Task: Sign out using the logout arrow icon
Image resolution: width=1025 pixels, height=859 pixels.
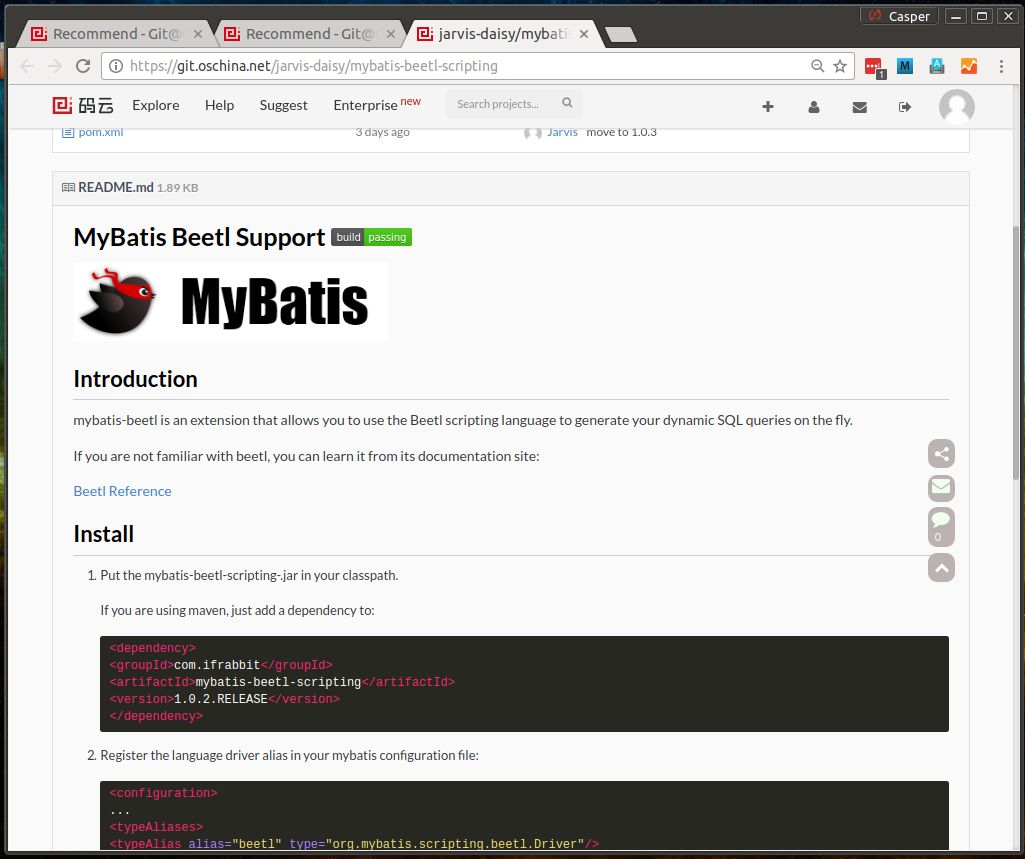Action: click(904, 105)
